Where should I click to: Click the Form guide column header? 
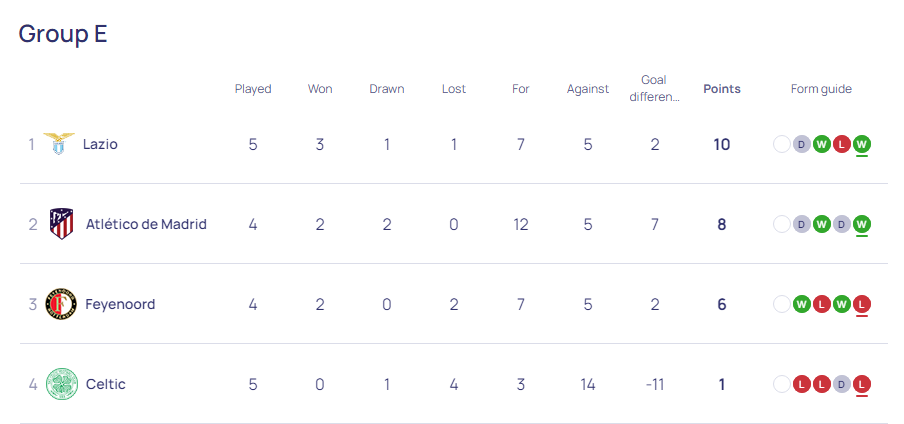pyautogui.click(x=821, y=89)
